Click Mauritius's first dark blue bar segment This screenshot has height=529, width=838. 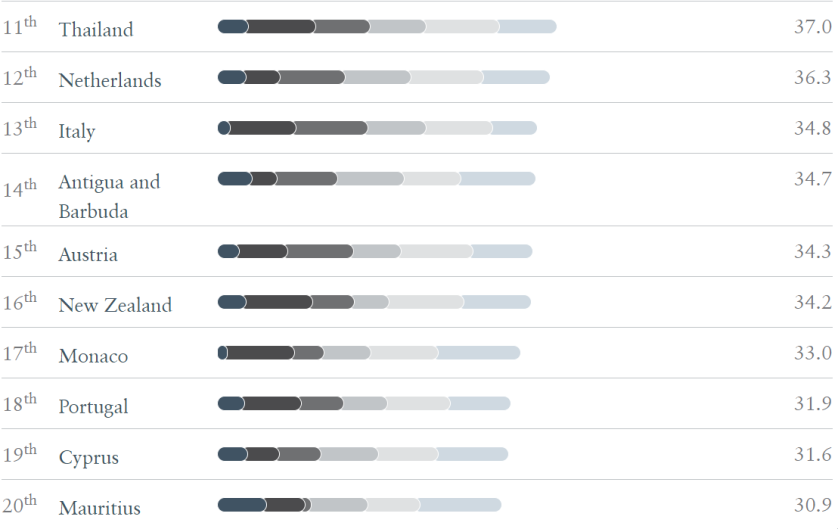point(242,504)
